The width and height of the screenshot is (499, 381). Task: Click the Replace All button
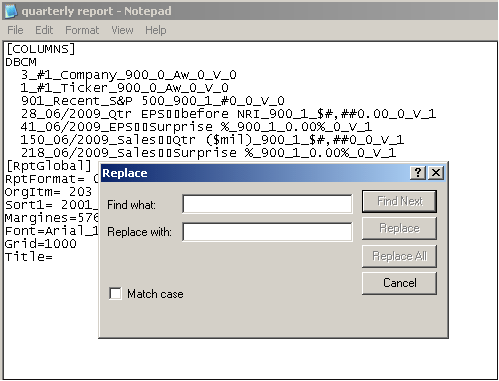coord(399,256)
